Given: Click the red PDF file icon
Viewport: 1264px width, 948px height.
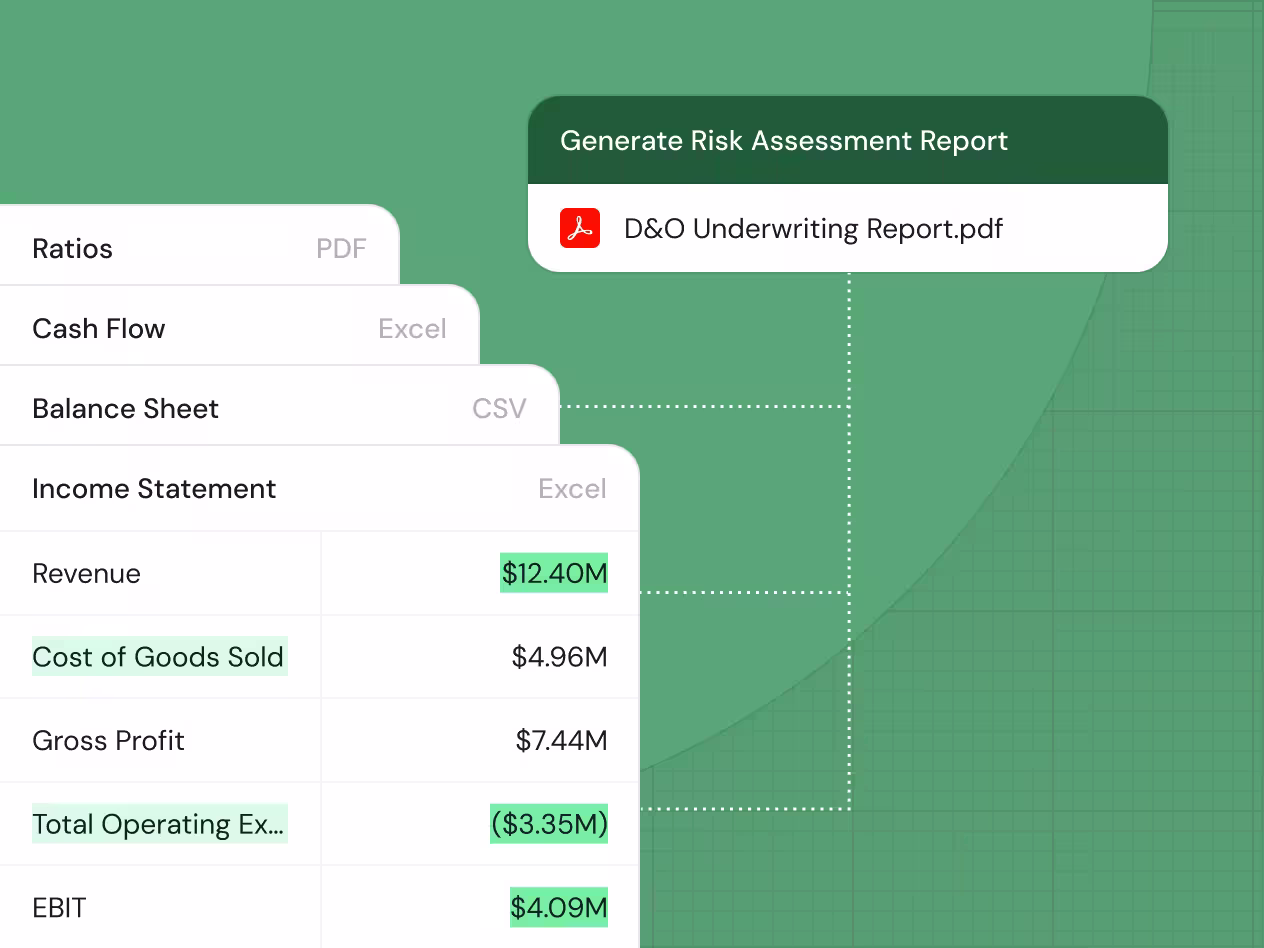Looking at the screenshot, I should [x=580, y=228].
